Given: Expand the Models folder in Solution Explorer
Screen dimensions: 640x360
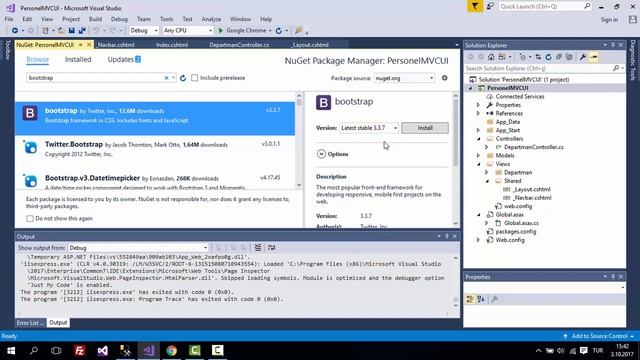Looking at the screenshot, I should tap(478, 156).
